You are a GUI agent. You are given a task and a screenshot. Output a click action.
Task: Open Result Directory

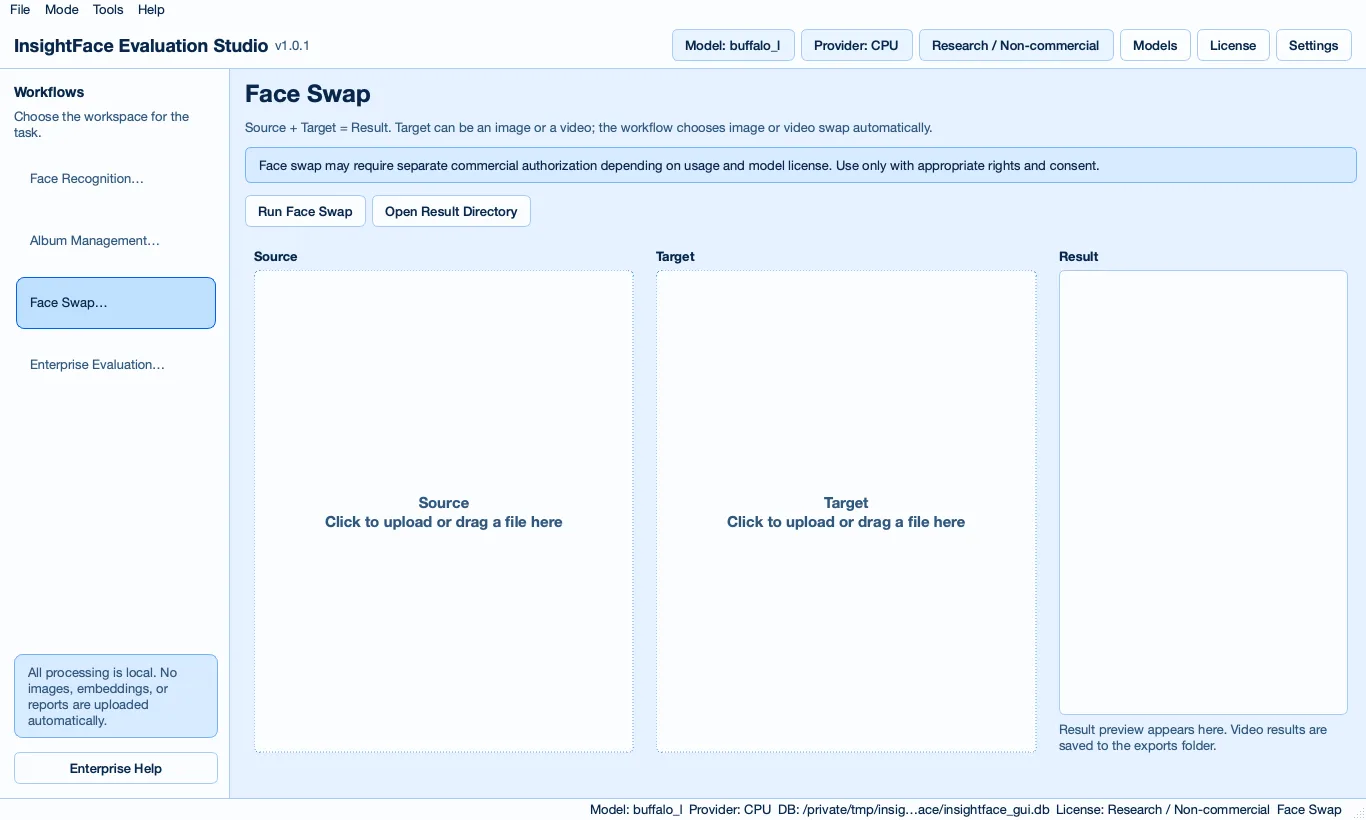(x=451, y=211)
